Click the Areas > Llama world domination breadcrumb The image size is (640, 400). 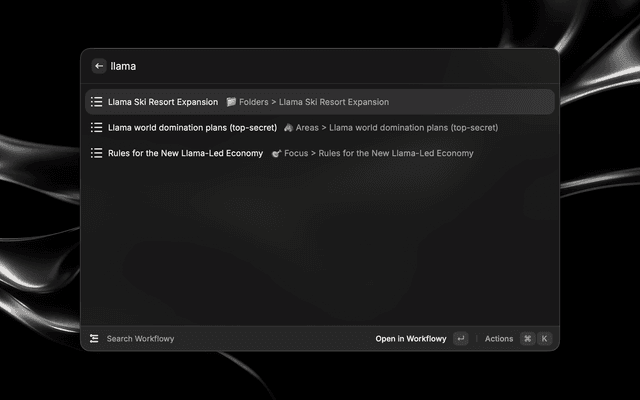coord(397,127)
